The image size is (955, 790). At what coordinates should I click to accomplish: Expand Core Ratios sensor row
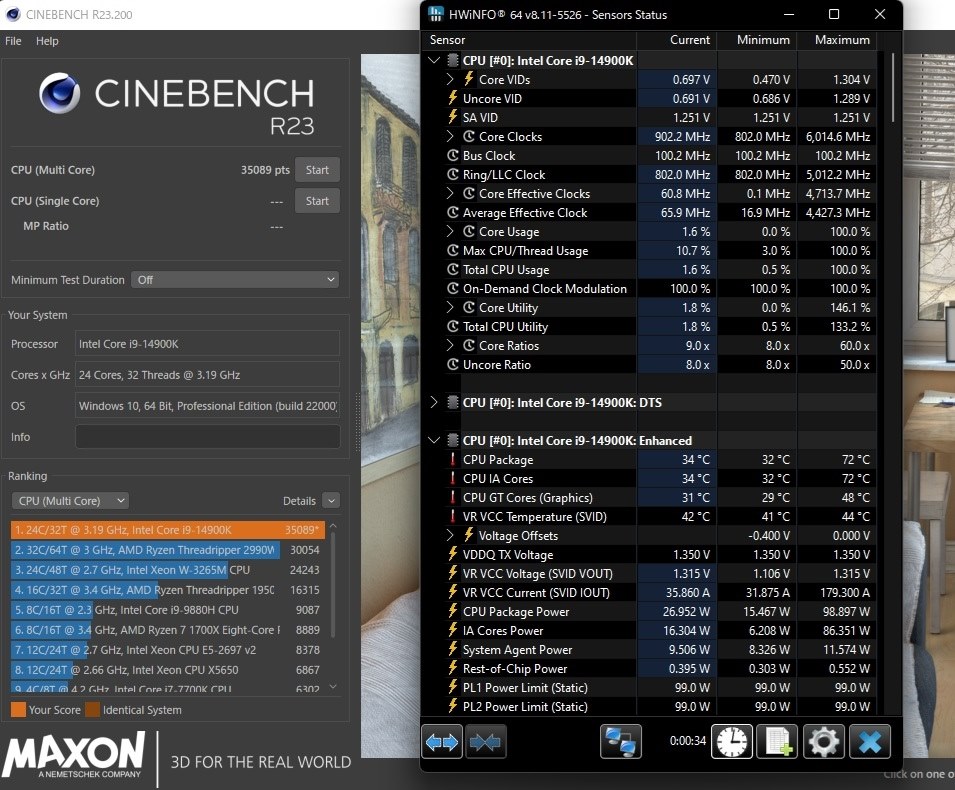pyautogui.click(x=449, y=345)
